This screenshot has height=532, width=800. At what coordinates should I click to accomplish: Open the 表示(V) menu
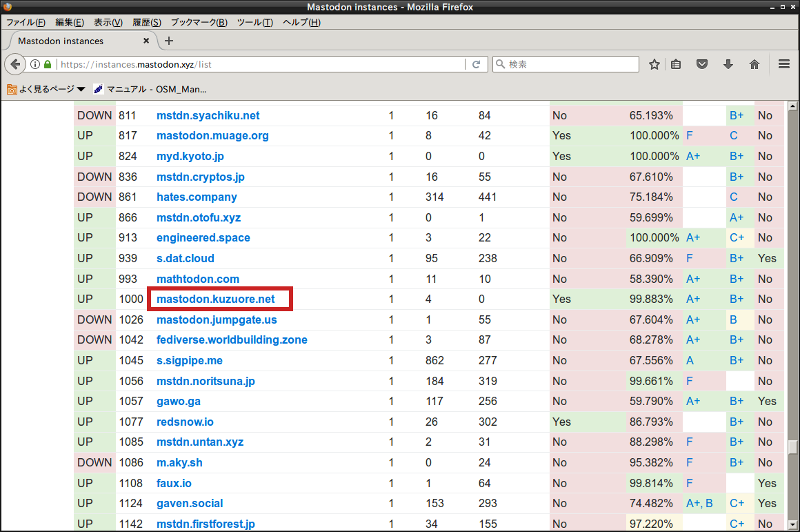click(x=108, y=22)
